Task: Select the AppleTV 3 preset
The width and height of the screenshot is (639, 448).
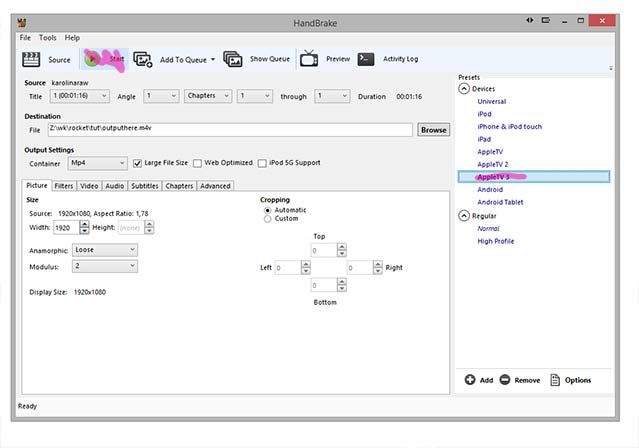Action: point(534,177)
